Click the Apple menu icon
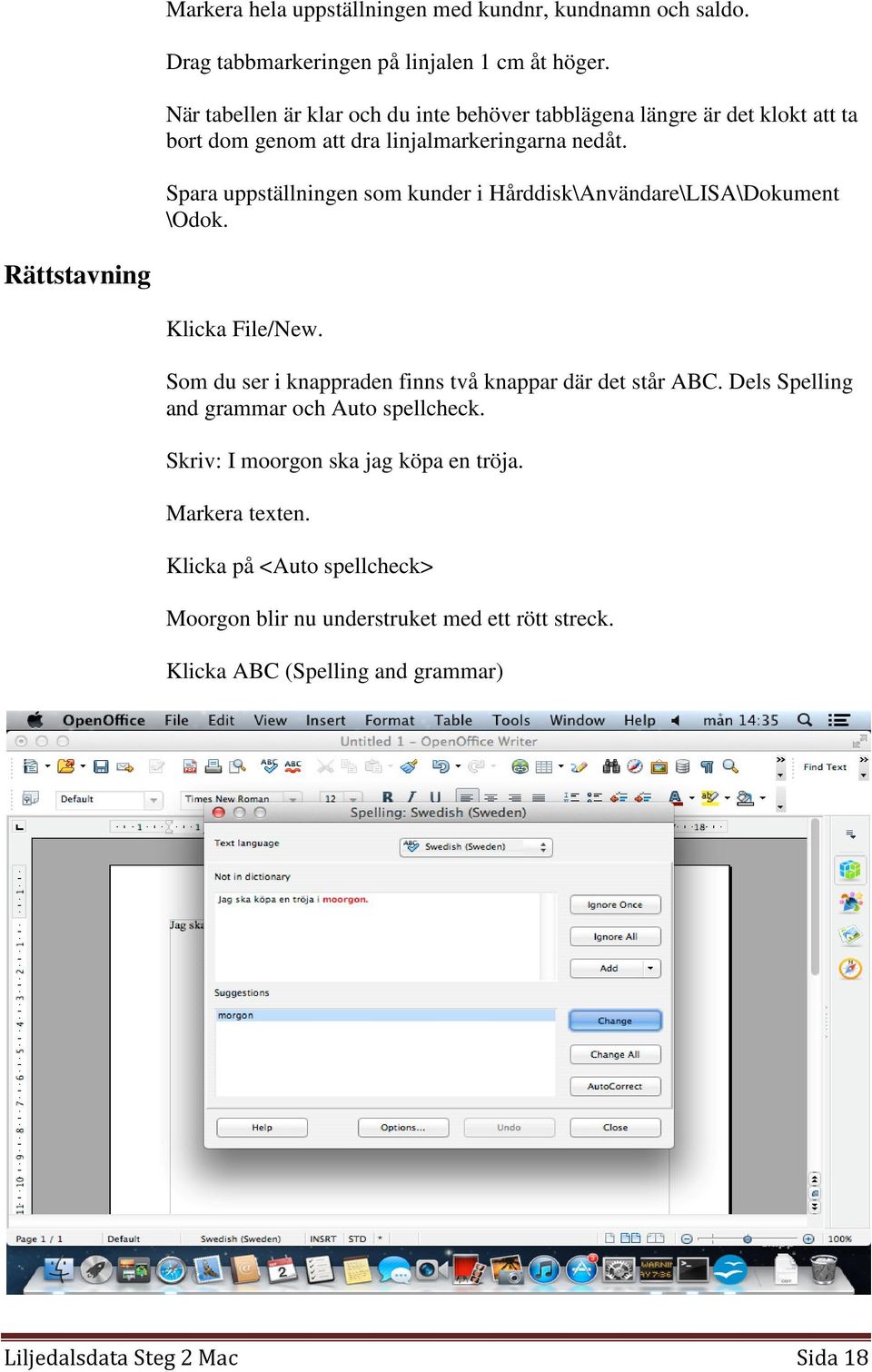Image resolution: width=872 pixels, height=1372 pixels. click(35, 720)
